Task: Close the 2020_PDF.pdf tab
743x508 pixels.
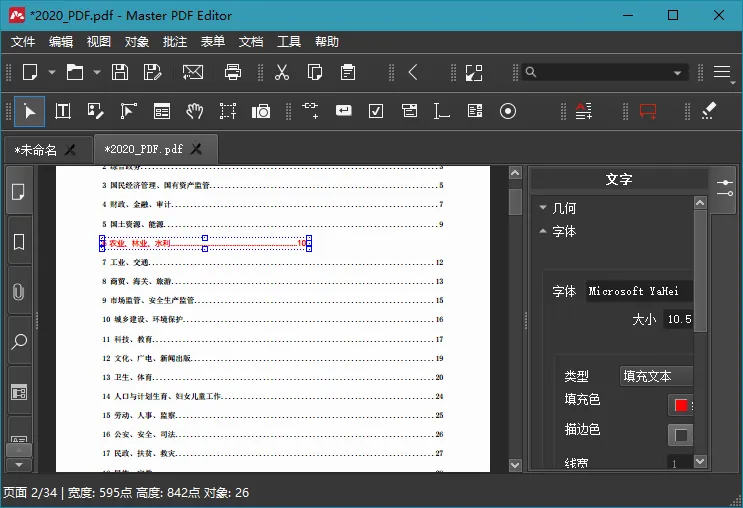Action: [197, 149]
